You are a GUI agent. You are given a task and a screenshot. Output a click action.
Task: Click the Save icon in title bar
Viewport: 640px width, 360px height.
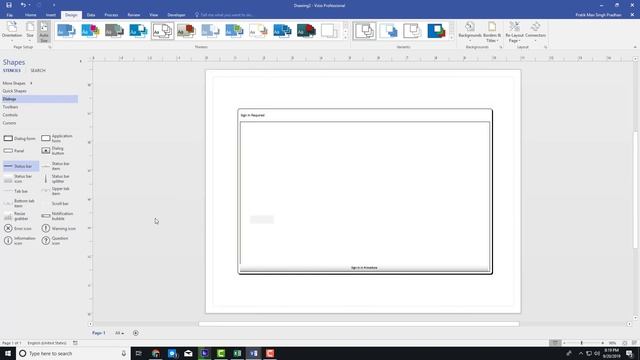pos(9,5)
